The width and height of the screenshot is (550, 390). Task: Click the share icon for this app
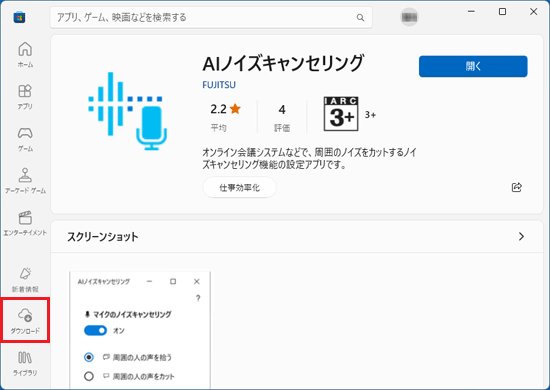(516, 187)
